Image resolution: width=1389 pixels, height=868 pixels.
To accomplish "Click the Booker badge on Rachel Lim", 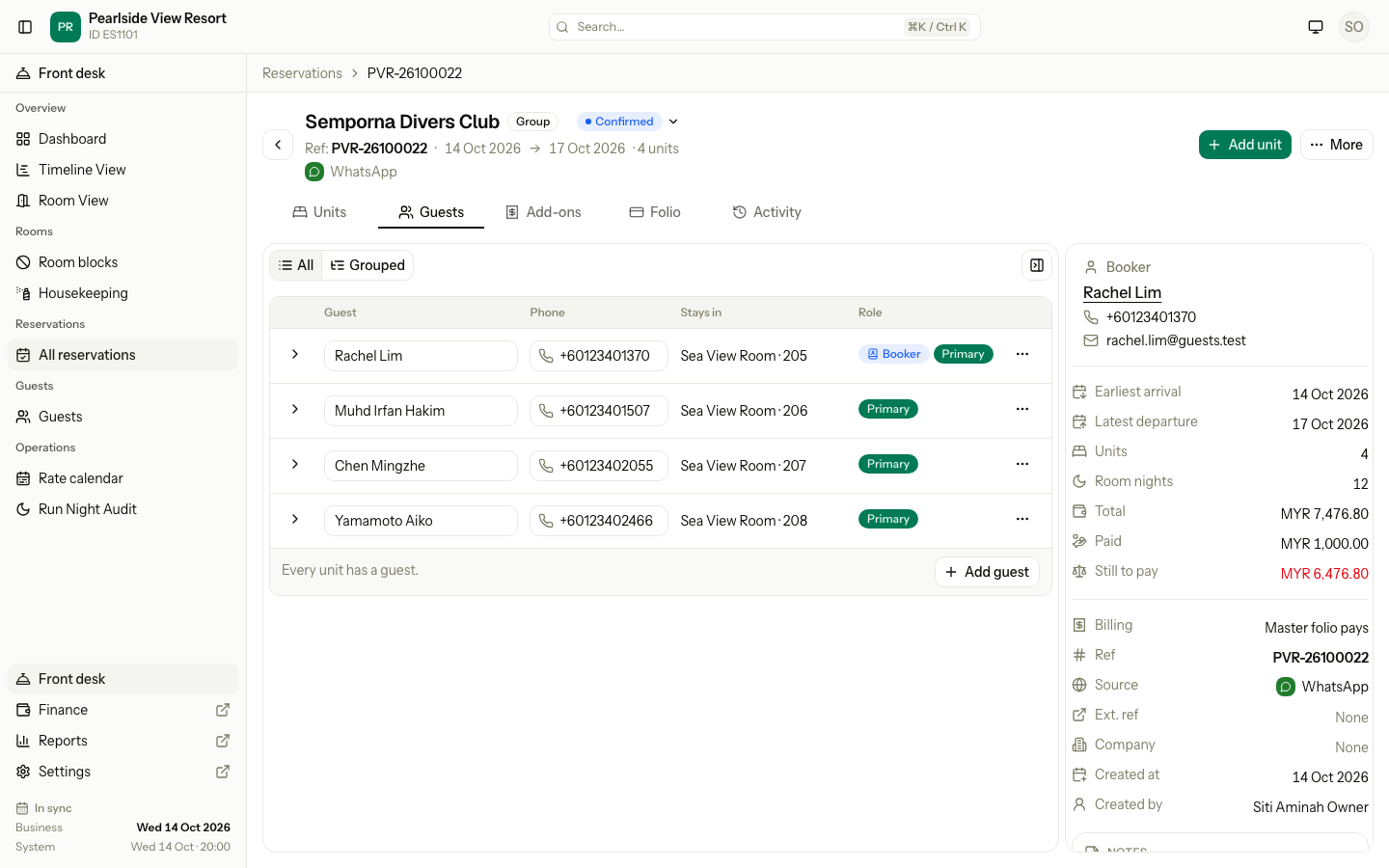I will [x=894, y=354].
